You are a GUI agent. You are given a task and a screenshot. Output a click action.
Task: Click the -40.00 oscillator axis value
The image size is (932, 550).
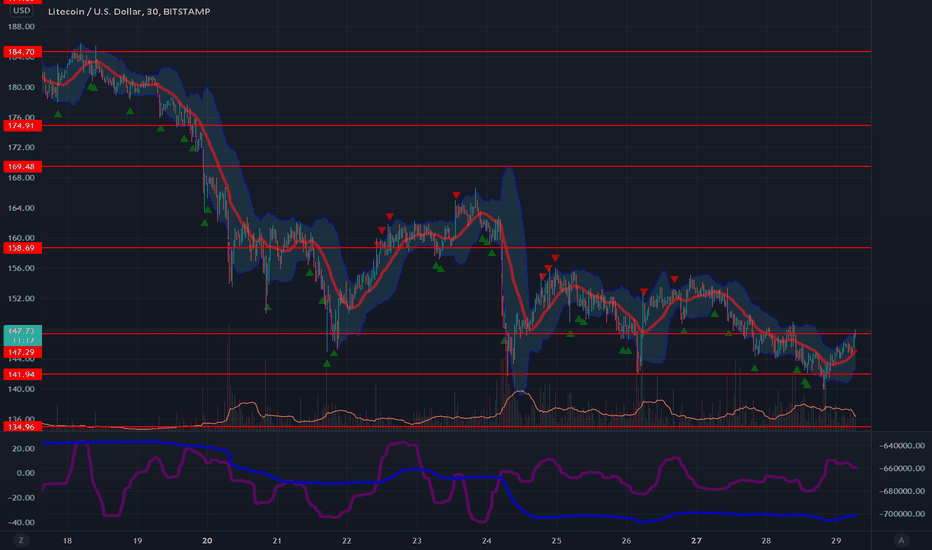click(20, 523)
